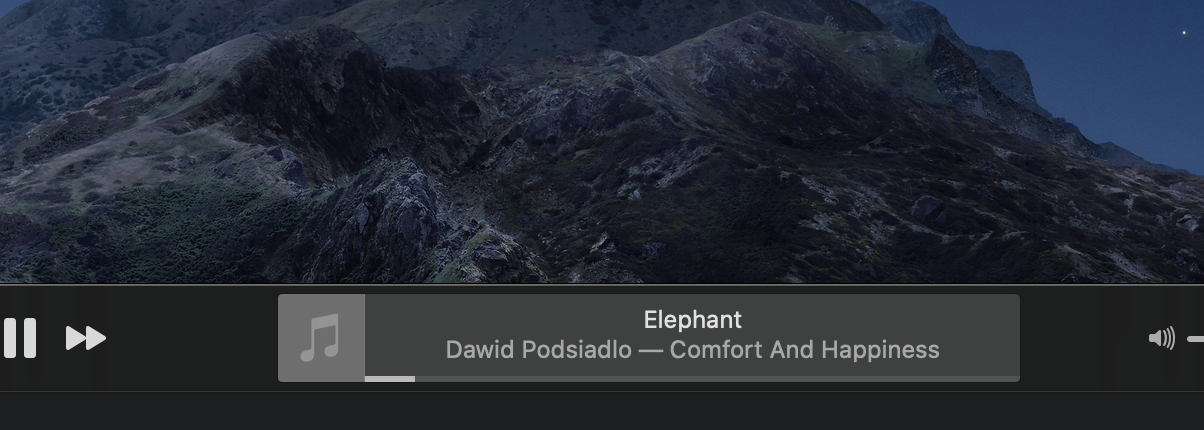Screen dimensions: 1204x430
Task: Jump near the end of the progress bar
Action: [1000, 378]
